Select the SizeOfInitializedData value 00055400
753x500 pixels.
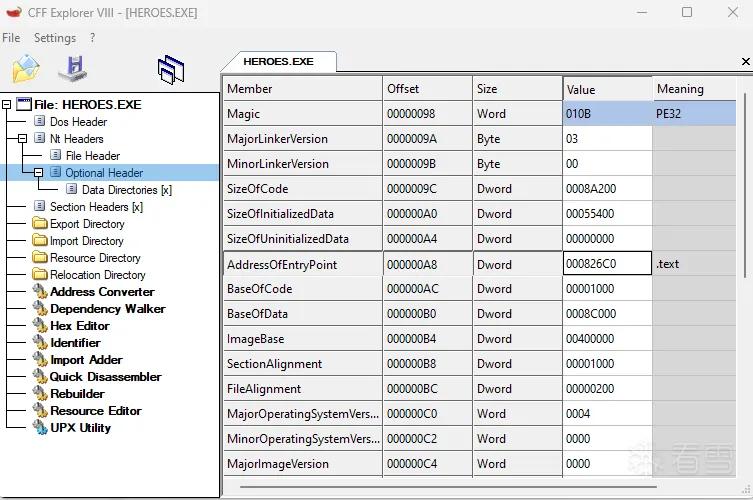[607, 214]
